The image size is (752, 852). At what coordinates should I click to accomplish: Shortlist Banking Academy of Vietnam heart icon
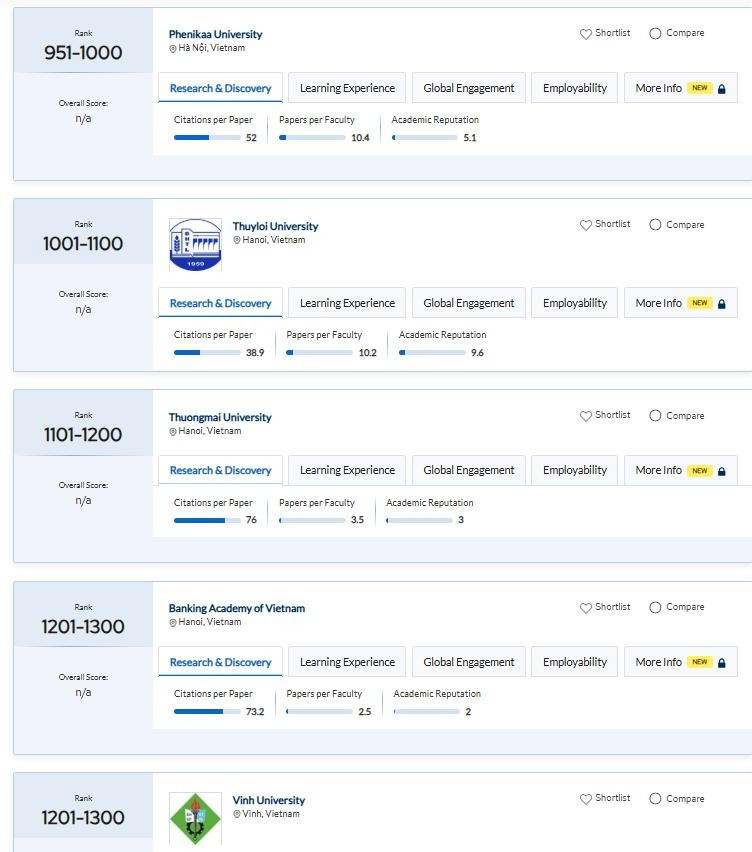[x=586, y=608]
